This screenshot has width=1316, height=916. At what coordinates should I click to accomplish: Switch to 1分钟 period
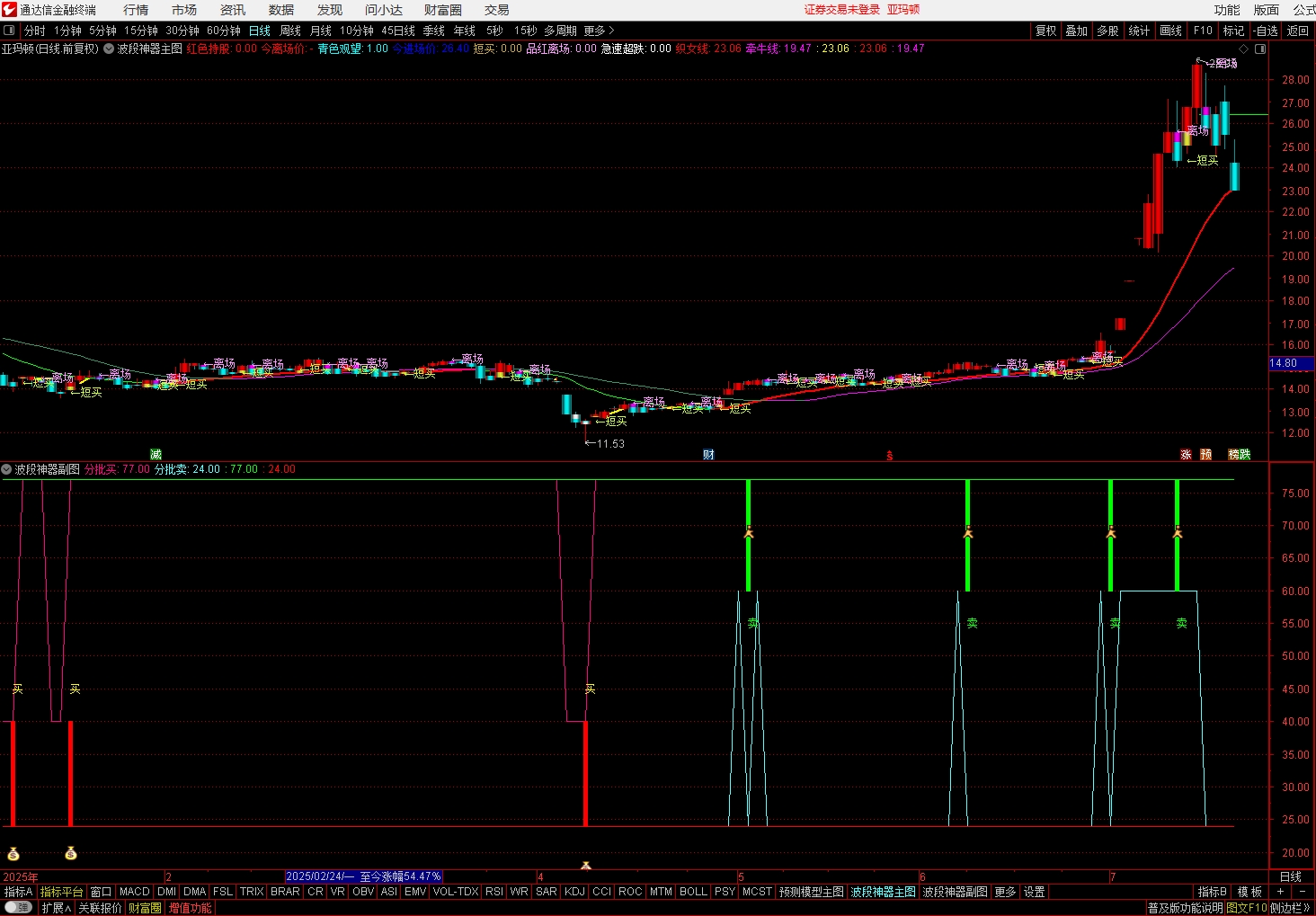point(68,31)
